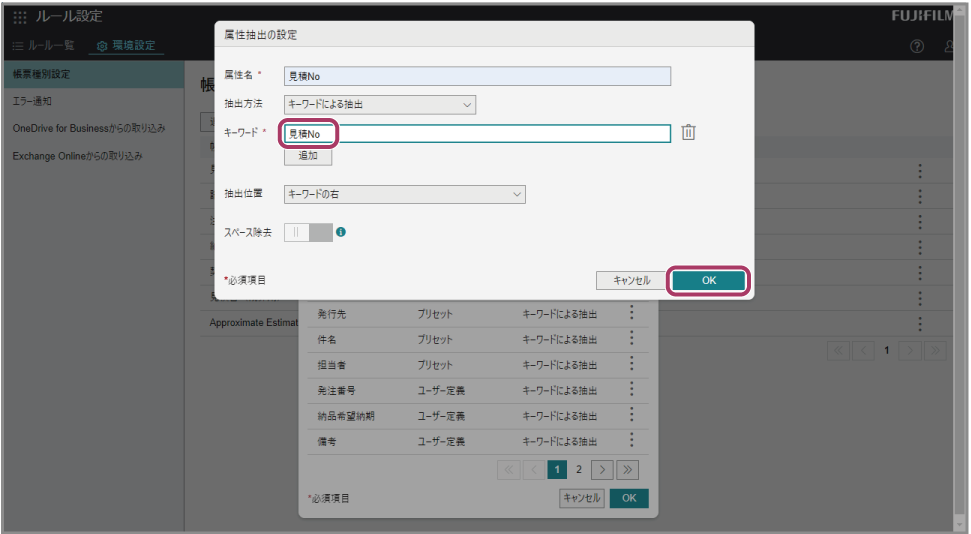Viewport: 971px width, 534px height.
Task: Expand the 抽出位置 dropdown
Action: pyautogui.click(x=404, y=195)
